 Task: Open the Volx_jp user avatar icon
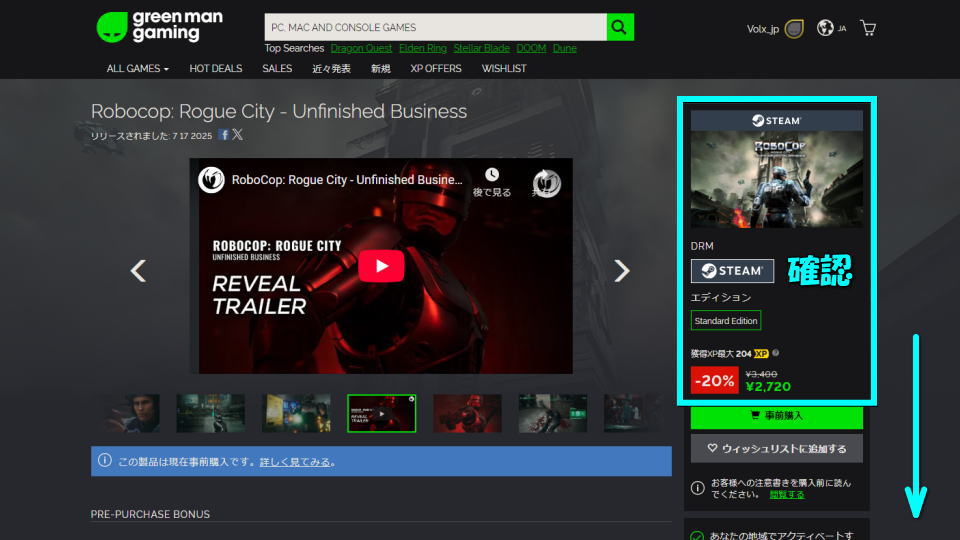[794, 28]
